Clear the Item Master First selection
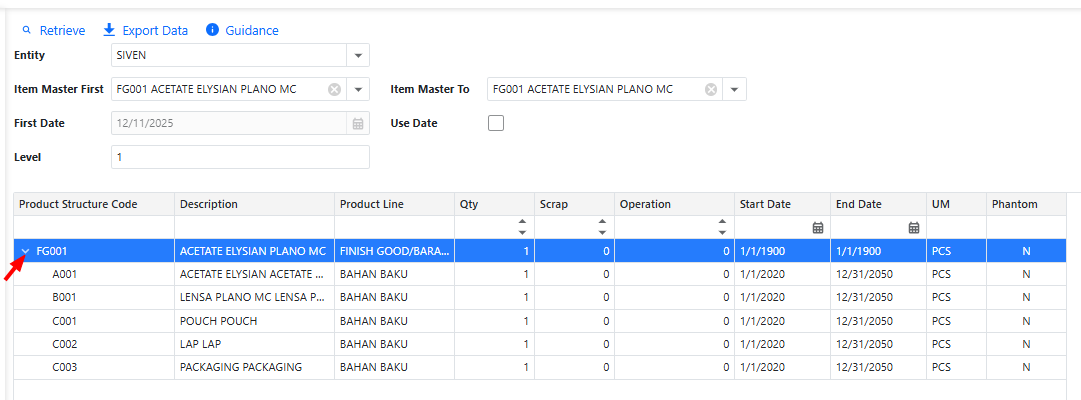 coord(334,90)
